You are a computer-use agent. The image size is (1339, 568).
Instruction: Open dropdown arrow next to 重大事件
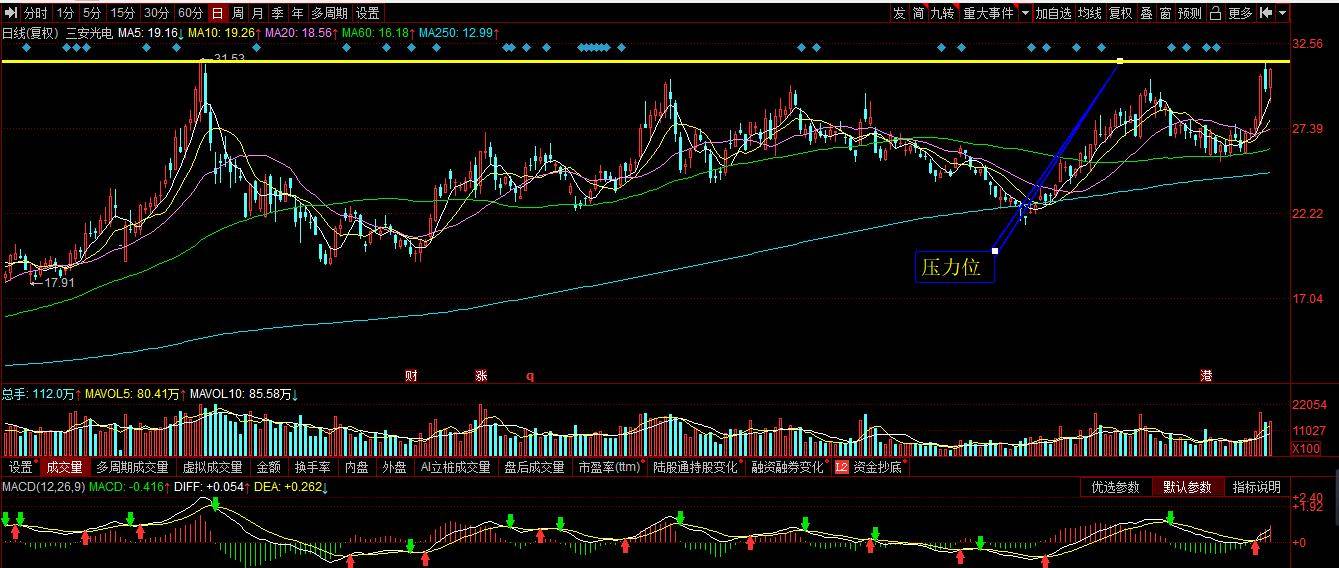pos(1025,13)
